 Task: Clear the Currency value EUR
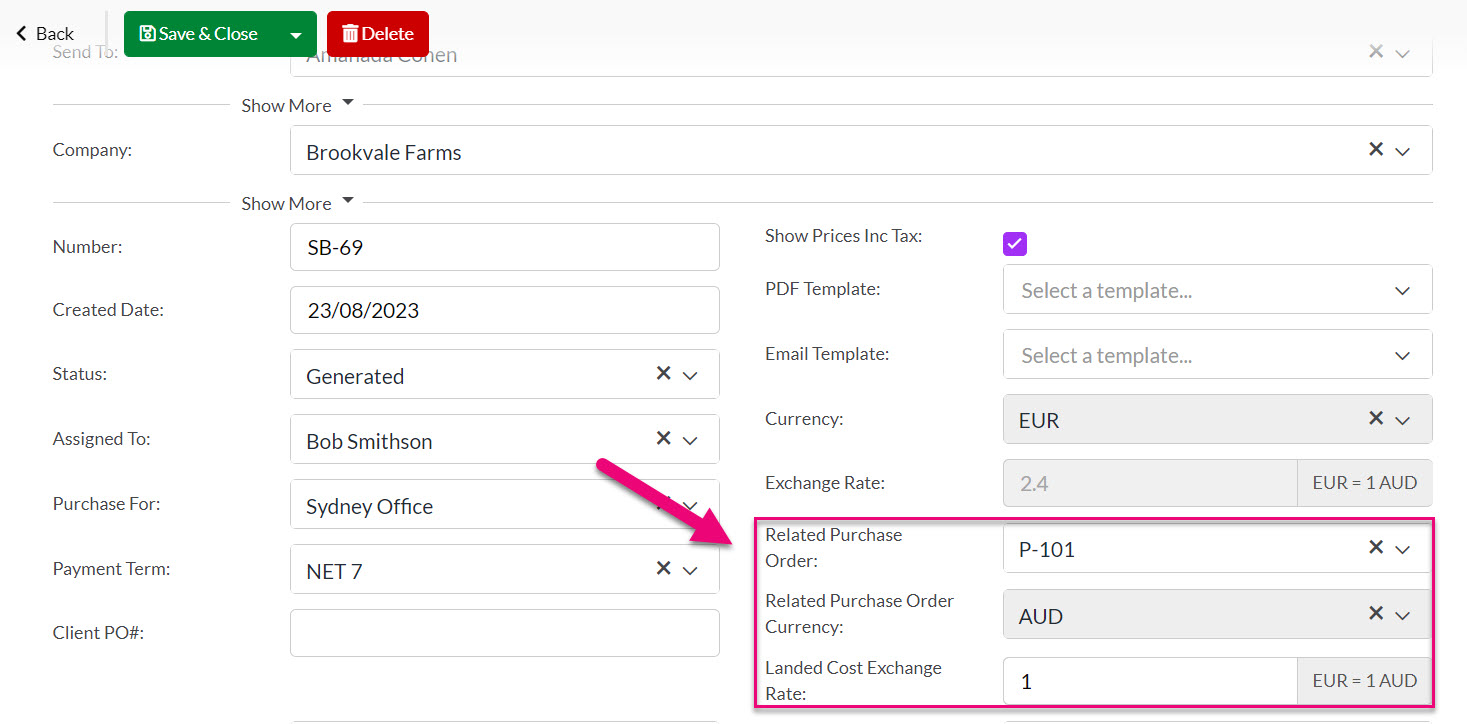click(1376, 418)
